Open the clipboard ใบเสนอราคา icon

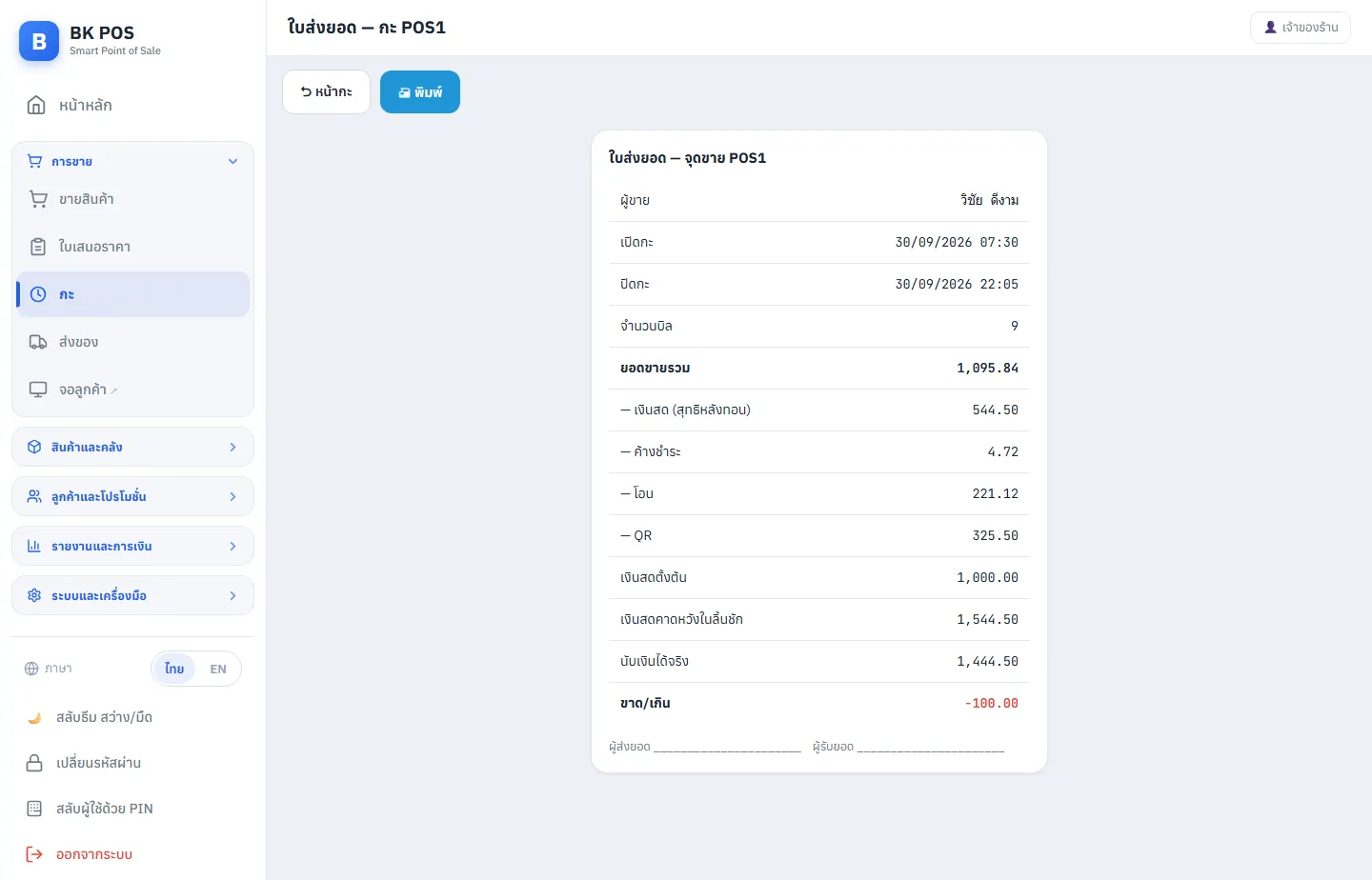38,247
